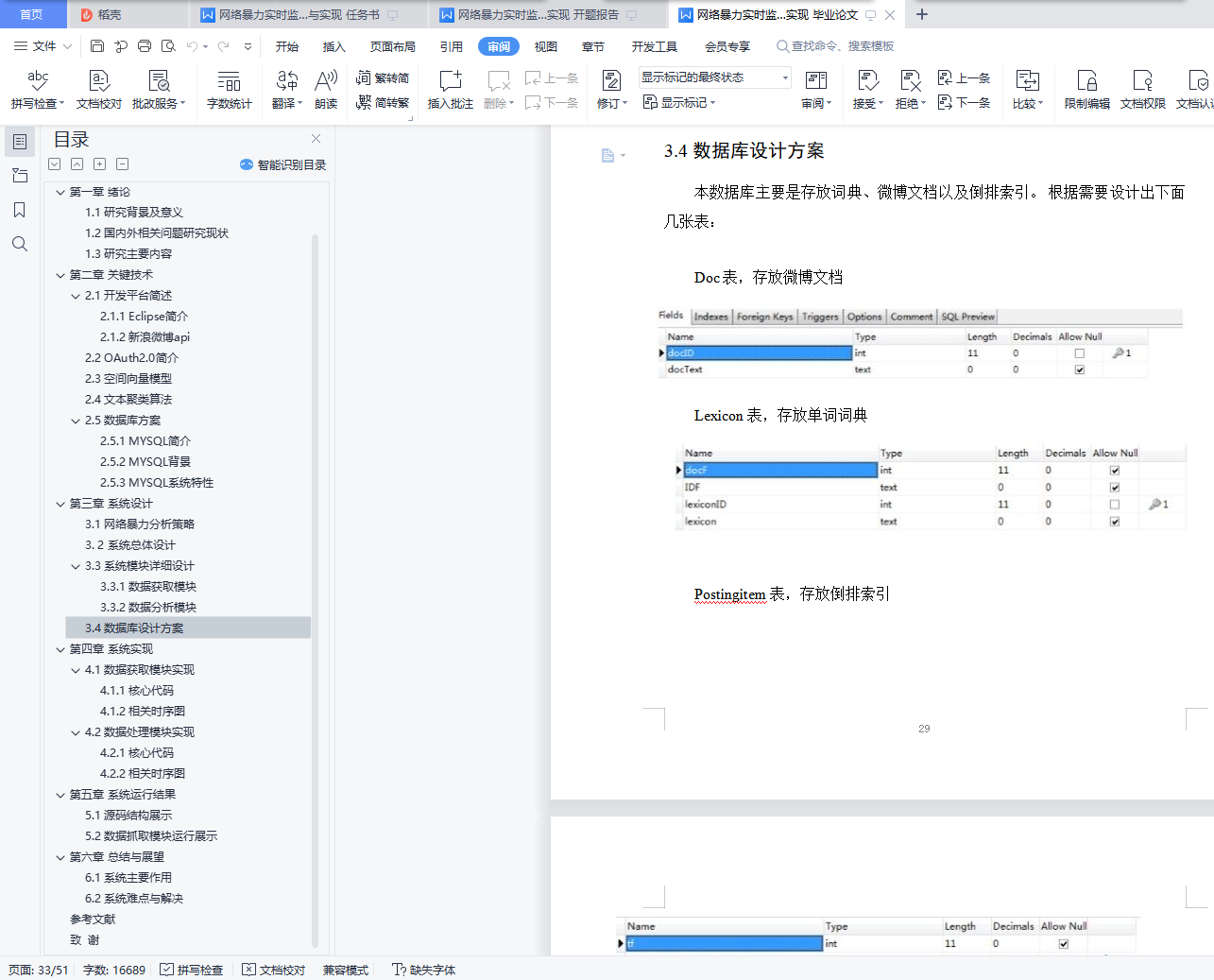Click 拼写检查 in the status bar

(x=192, y=970)
